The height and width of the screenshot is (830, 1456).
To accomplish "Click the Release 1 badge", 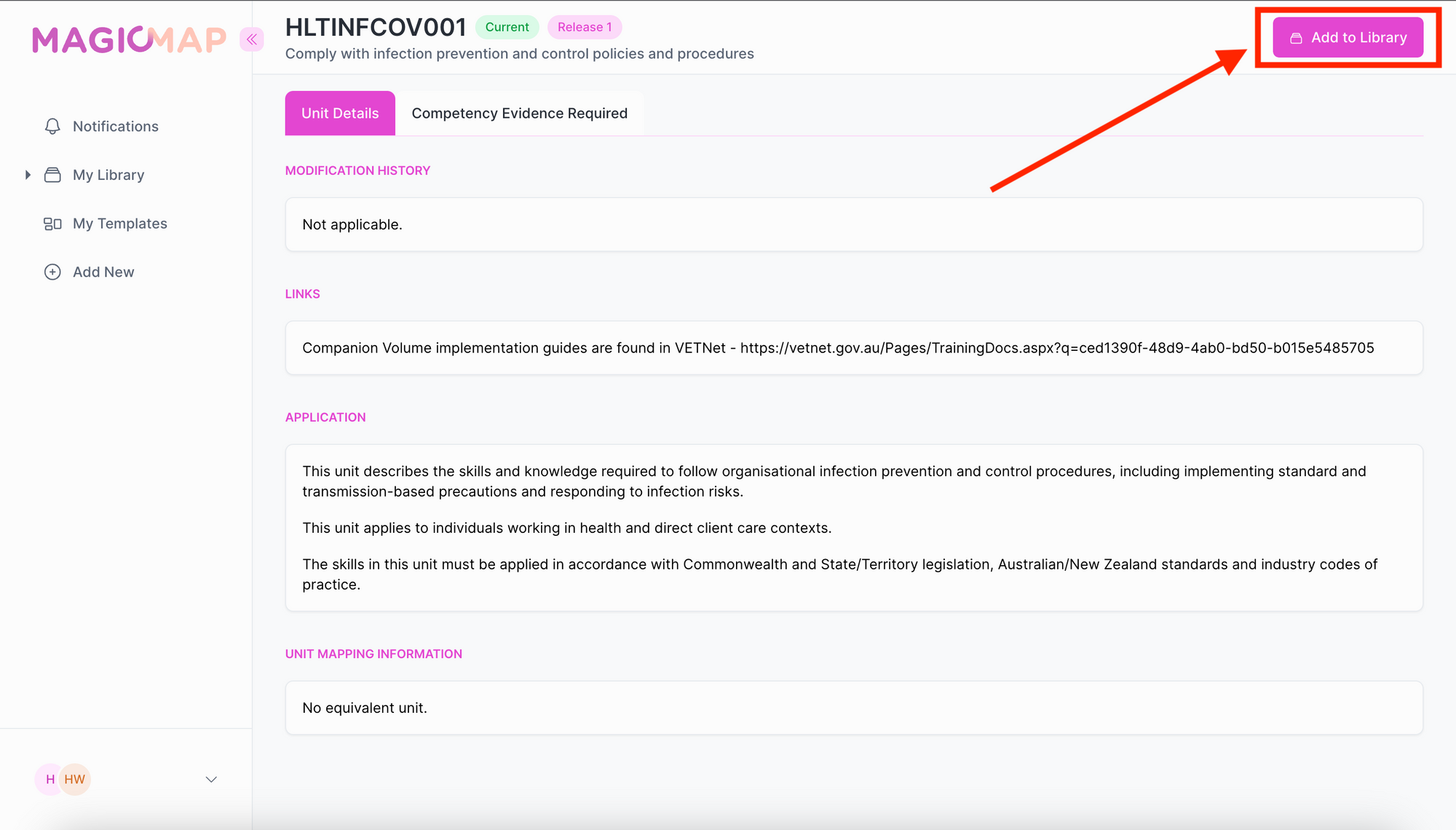I will click(585, 28).
